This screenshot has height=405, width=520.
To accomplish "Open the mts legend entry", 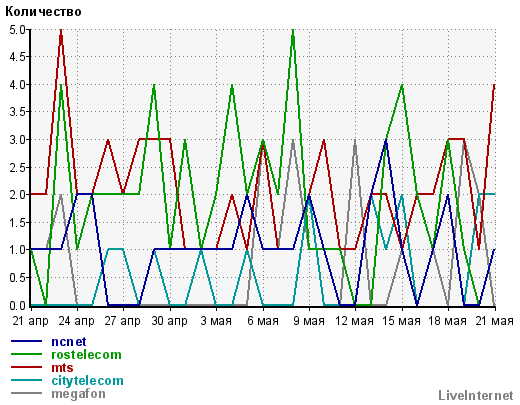I will click(x=62, y=368).
